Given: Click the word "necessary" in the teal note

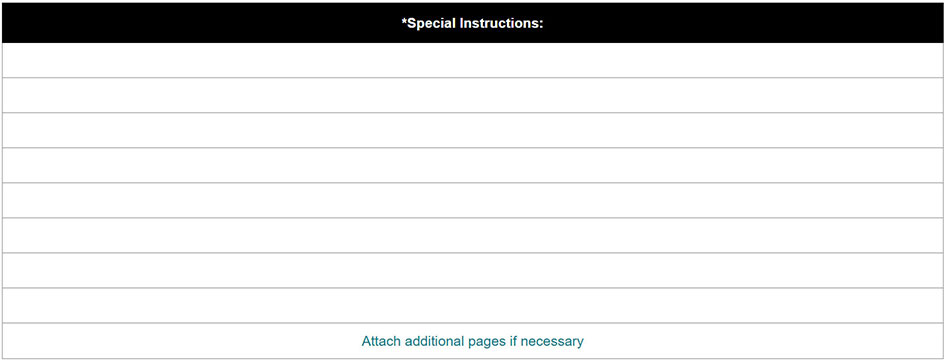Looking at the screenshot, I should click(x=552, y=342).
